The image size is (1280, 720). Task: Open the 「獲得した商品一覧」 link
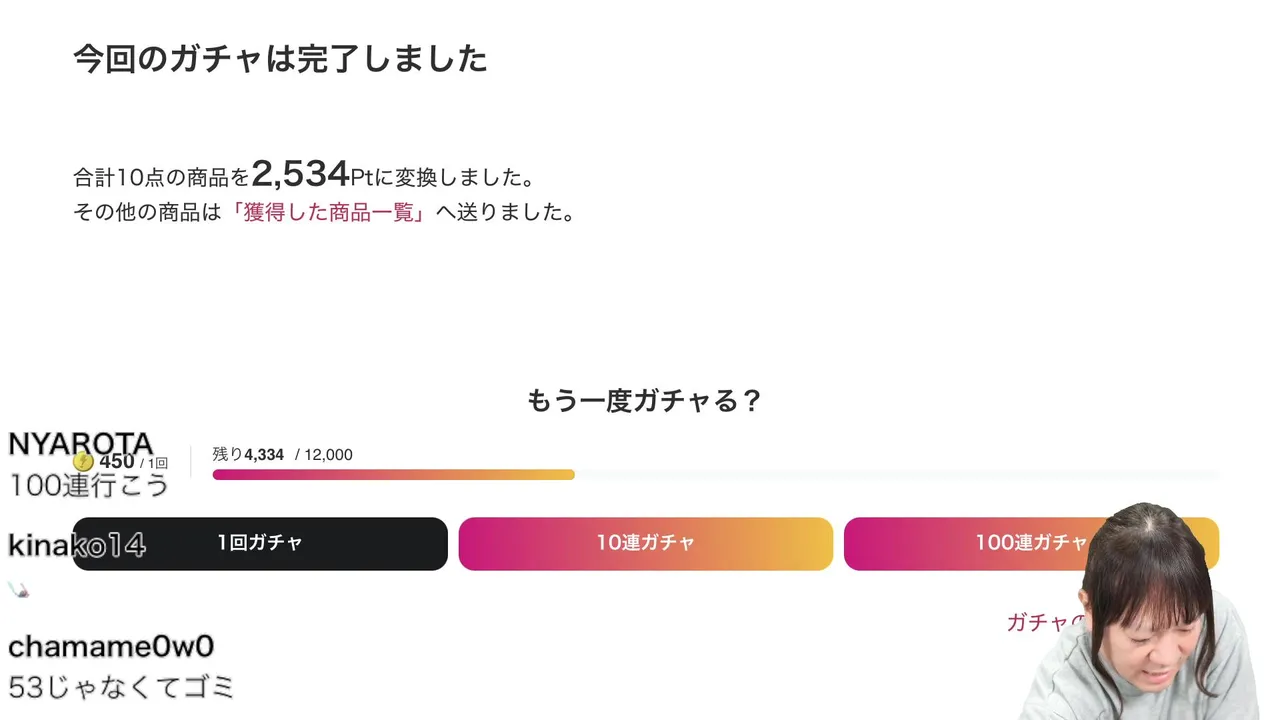point(329,212)
